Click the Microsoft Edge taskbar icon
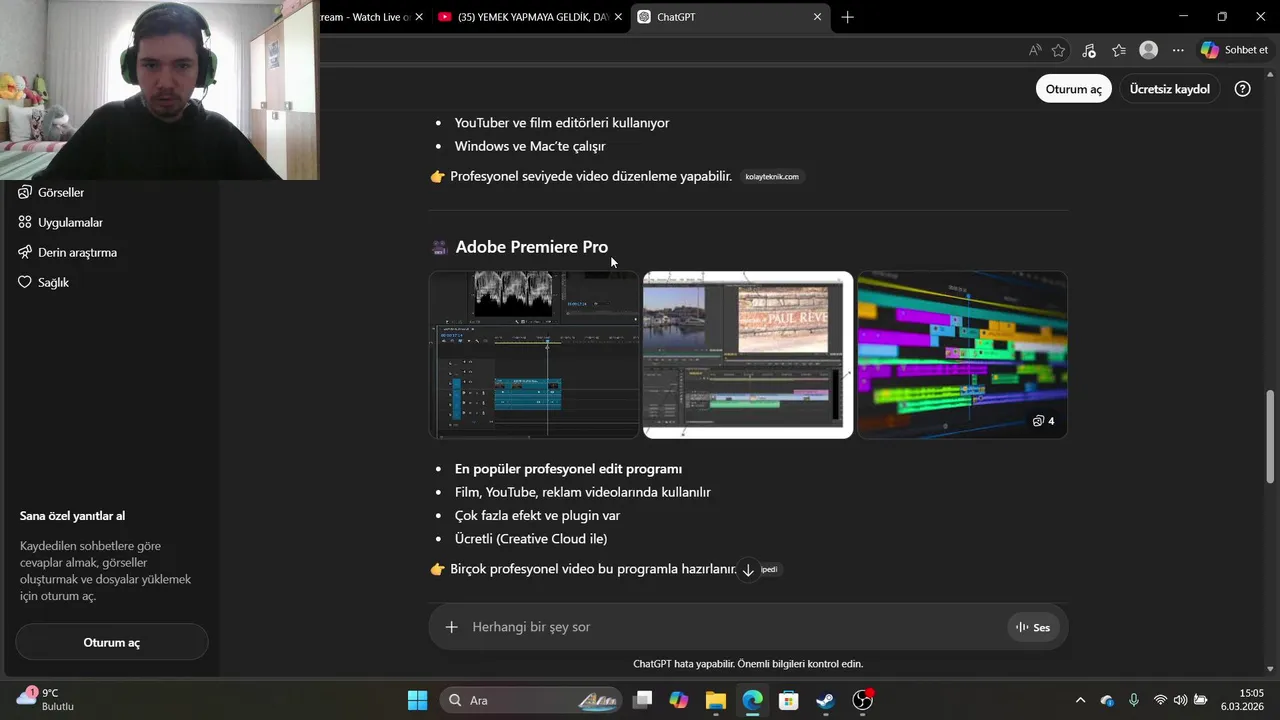 (x=752, y=700)
